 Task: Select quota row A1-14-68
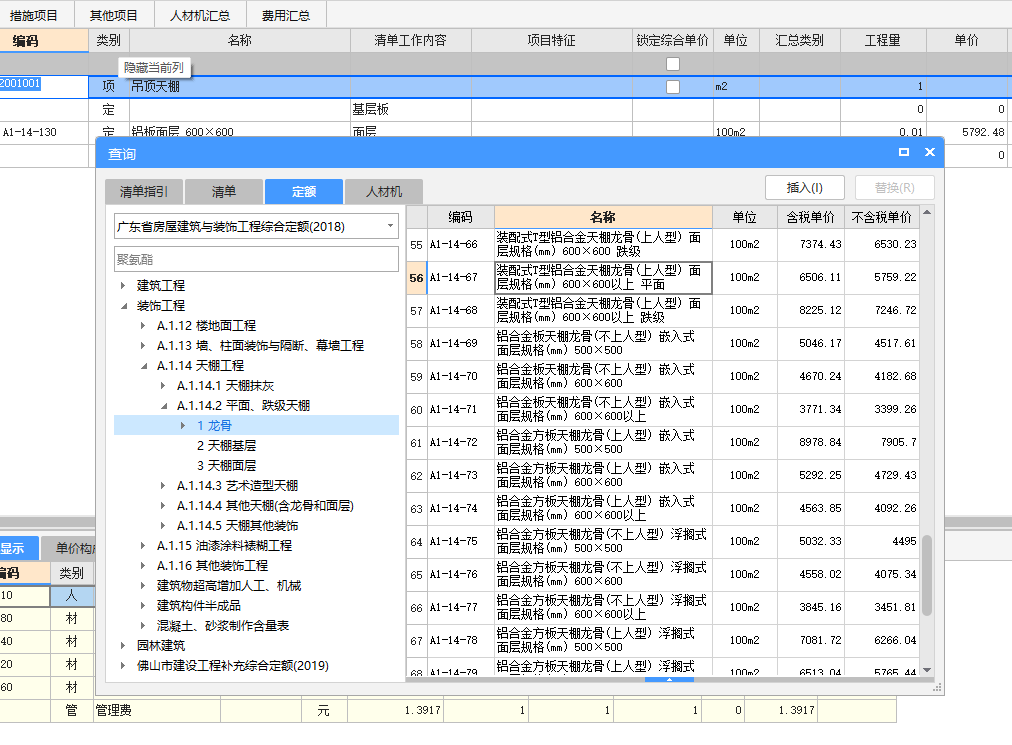(x=663, y=311)
